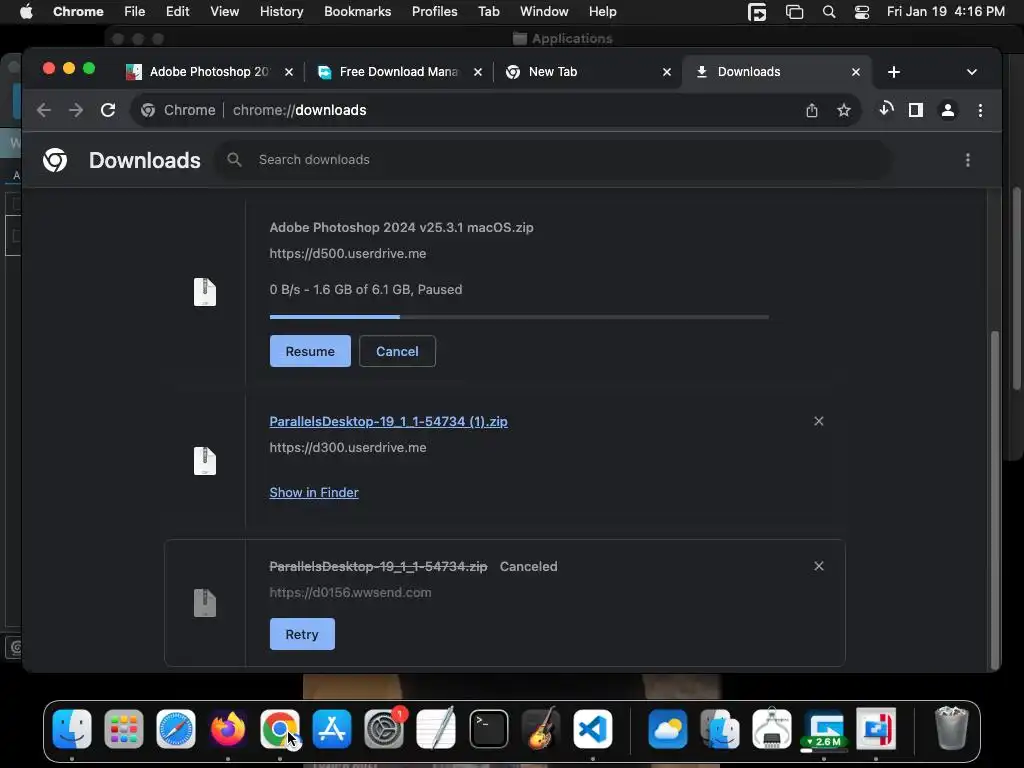This screenshot has height=768, width=1024.
Task: Open Control Center in menu bar
Action: pos(862,12)
